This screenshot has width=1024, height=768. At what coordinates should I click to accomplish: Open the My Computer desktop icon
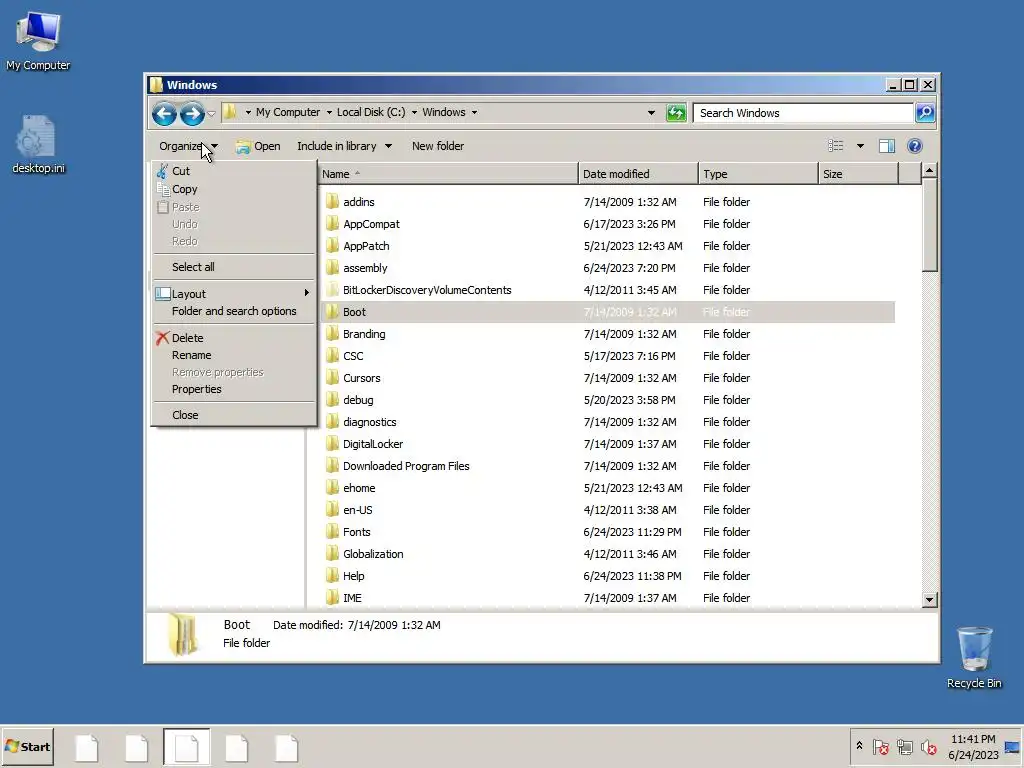pos(38,41)
